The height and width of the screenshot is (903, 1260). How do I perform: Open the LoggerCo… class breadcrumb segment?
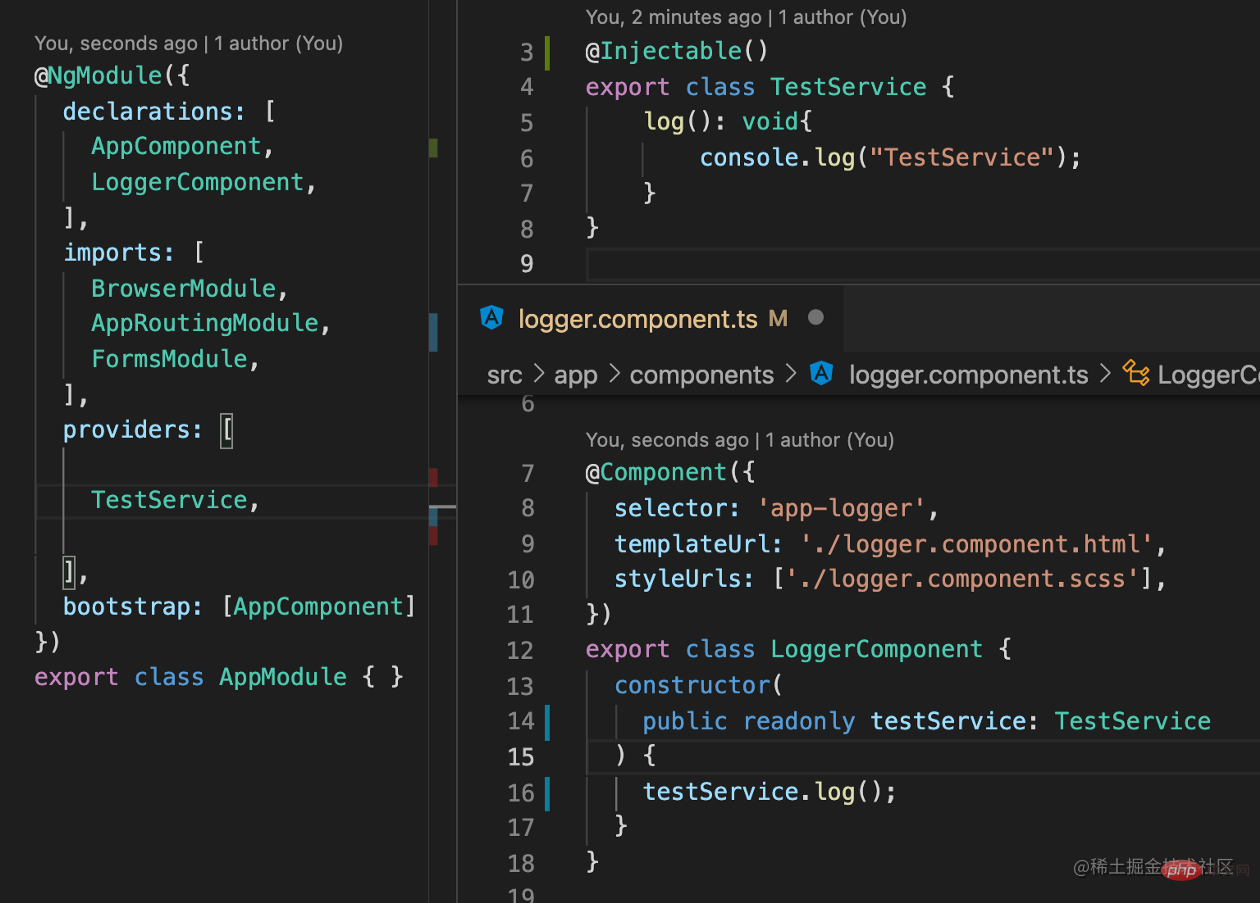point(1208,375)
